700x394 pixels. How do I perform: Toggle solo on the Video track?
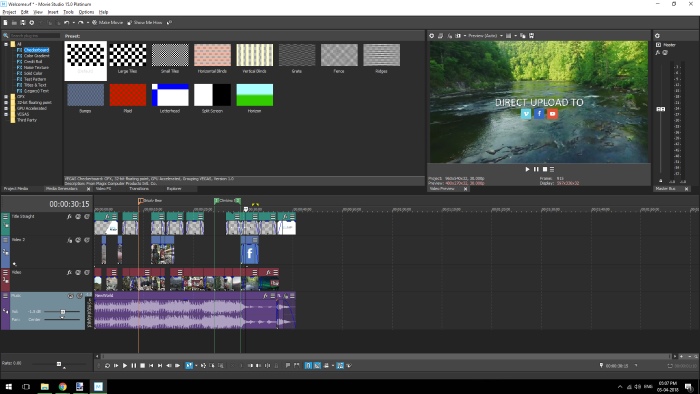(87, 272)
